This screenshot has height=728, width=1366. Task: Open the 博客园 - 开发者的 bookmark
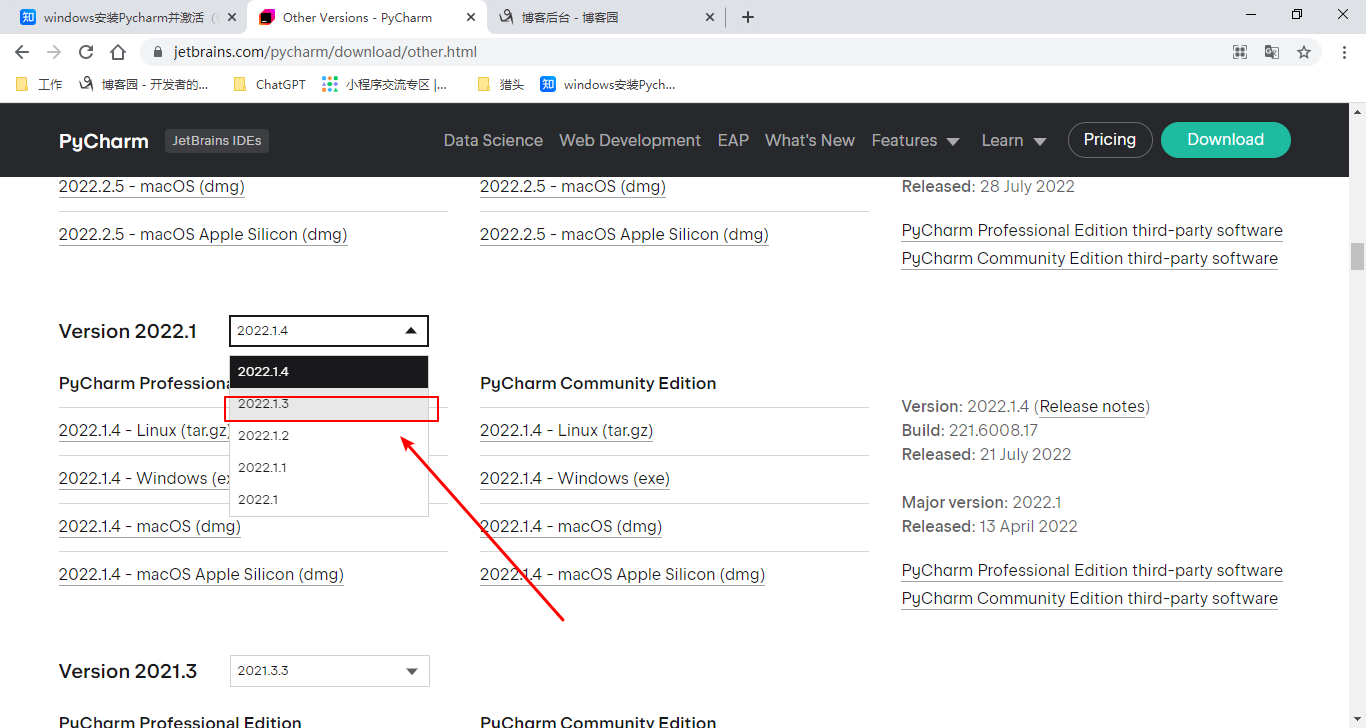click(145, 85)
